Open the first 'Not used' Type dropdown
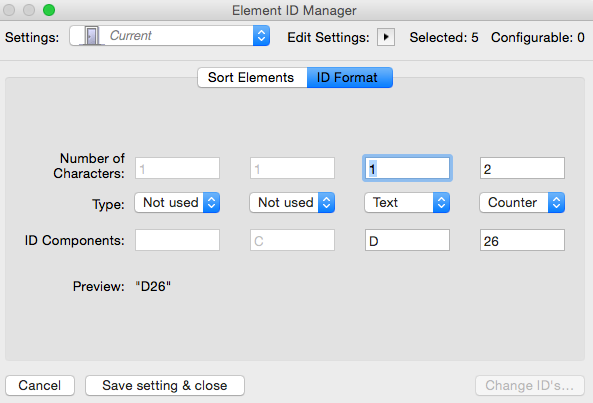Viewport: 593px width, 403px height. 177,203
